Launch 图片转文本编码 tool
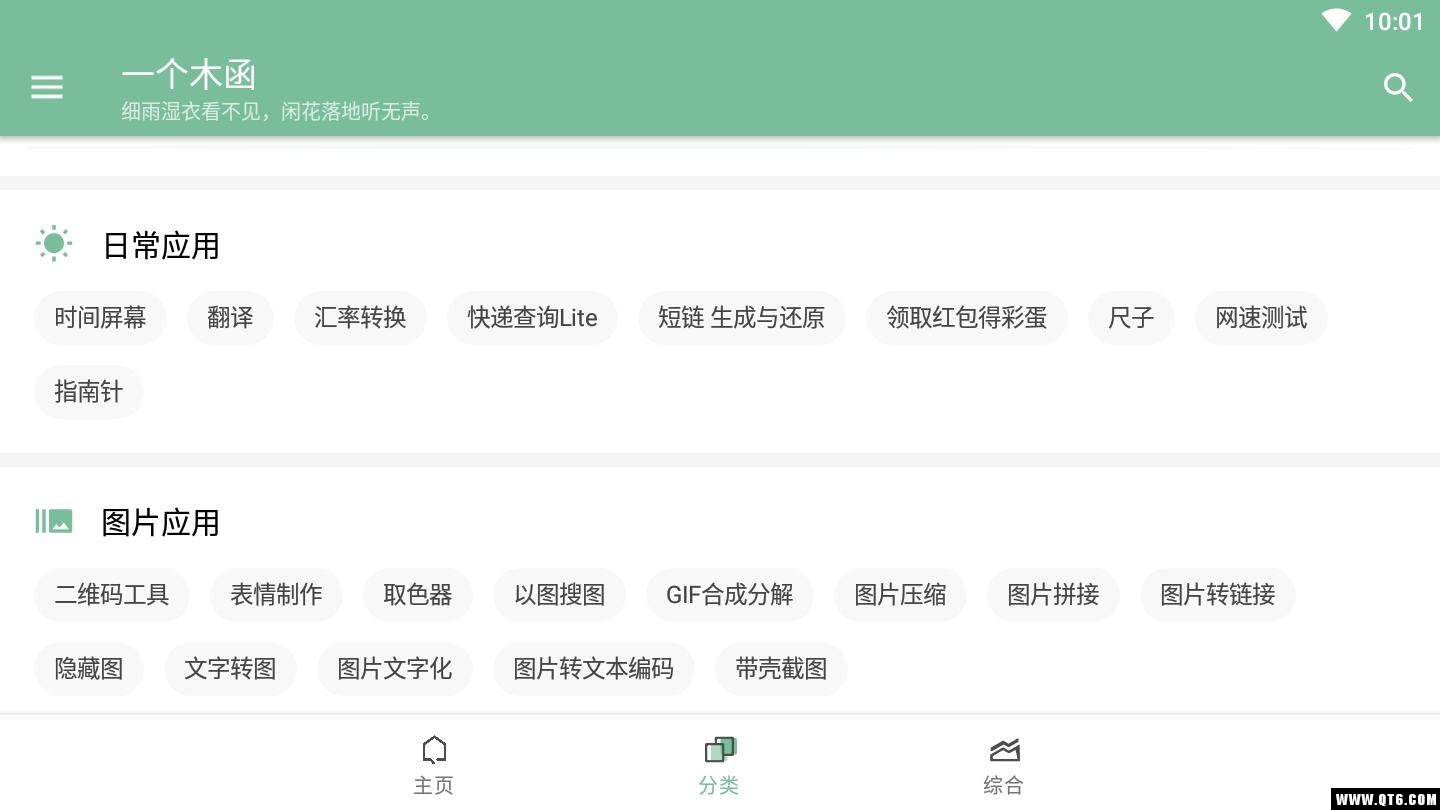The image size is (1440, 810). 594,669
